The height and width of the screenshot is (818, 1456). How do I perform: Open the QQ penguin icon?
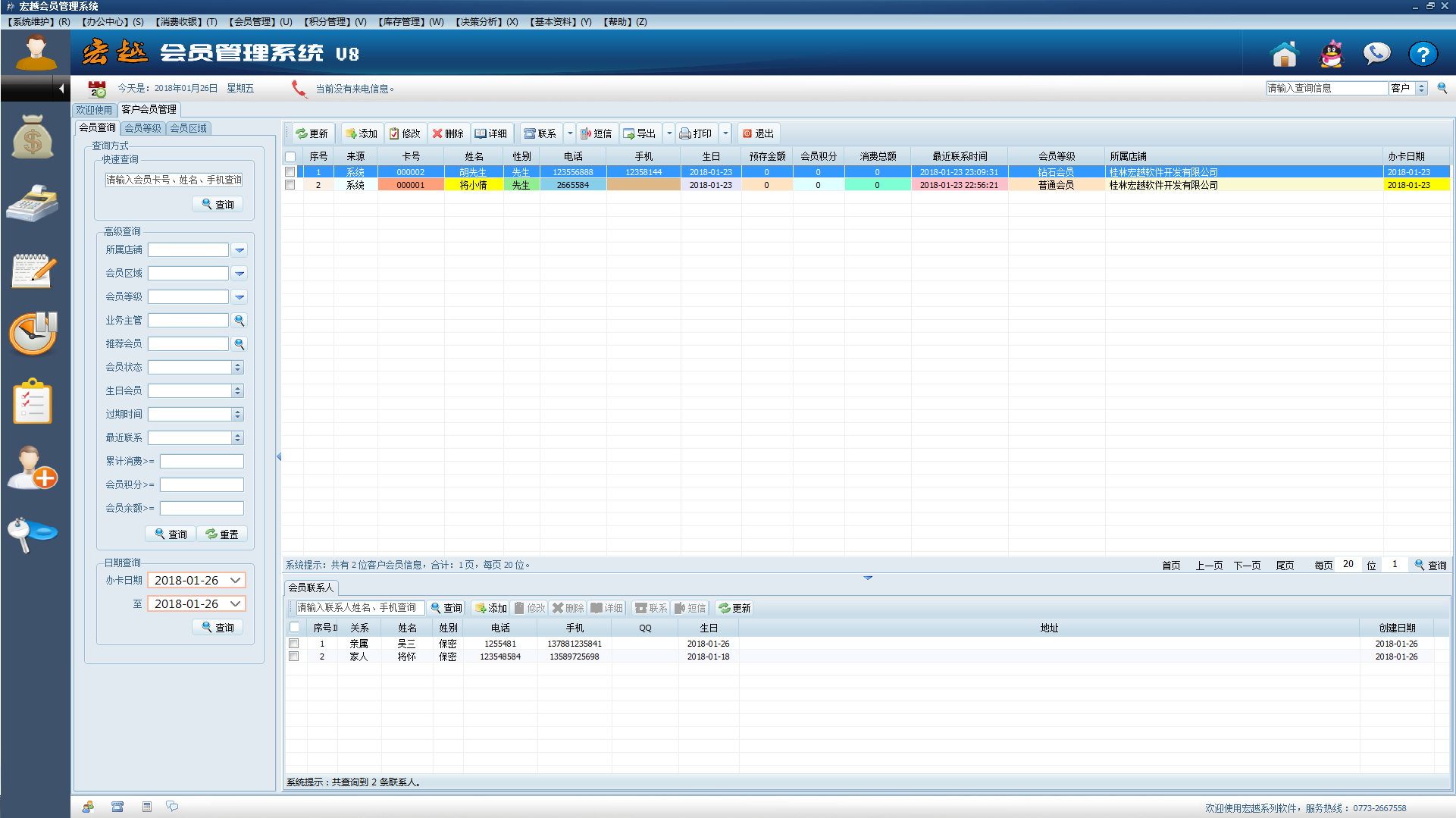point(1331,54)
